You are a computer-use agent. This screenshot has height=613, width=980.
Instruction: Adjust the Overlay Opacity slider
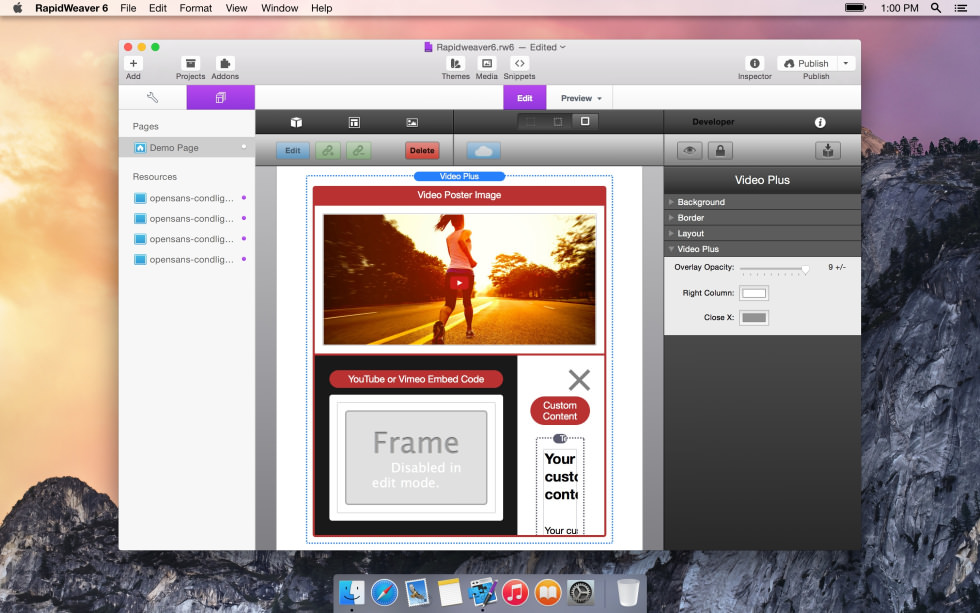(774, 269)
